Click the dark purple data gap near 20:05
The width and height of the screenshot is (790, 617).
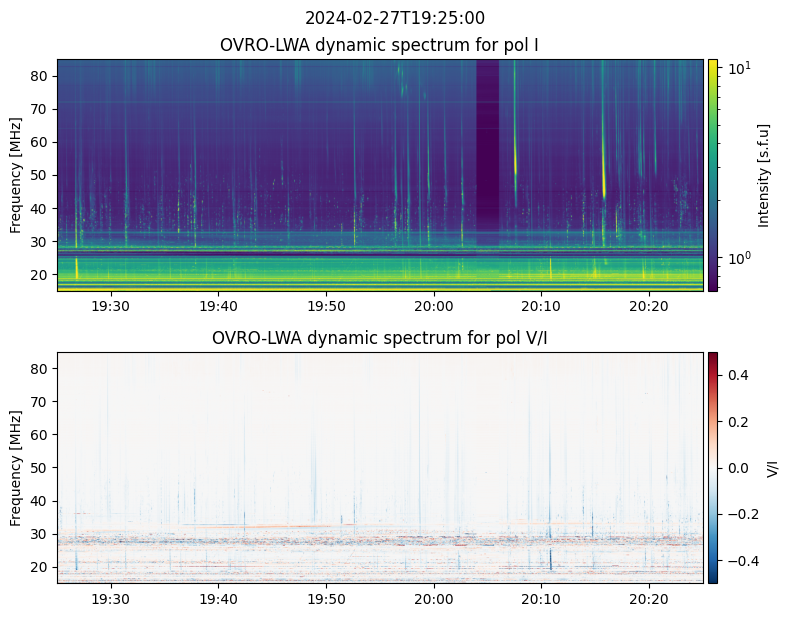(x=488, y=151)
